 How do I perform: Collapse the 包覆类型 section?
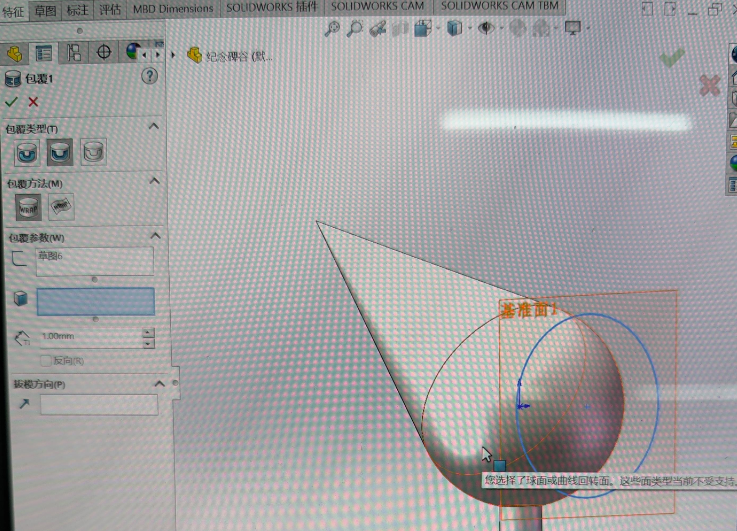tap(154, 127)
